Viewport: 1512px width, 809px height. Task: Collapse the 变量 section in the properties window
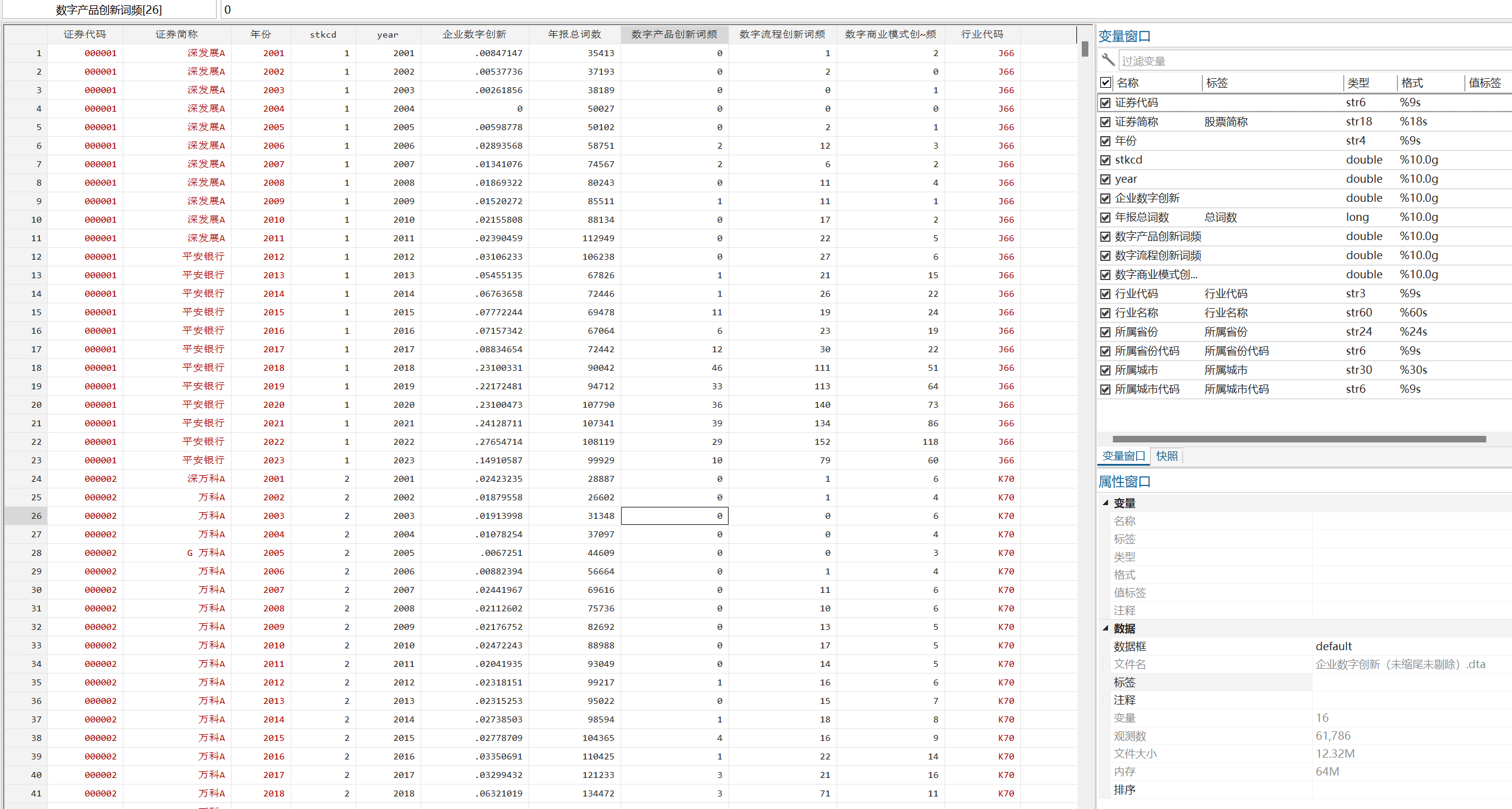(x=1105, y=503)
